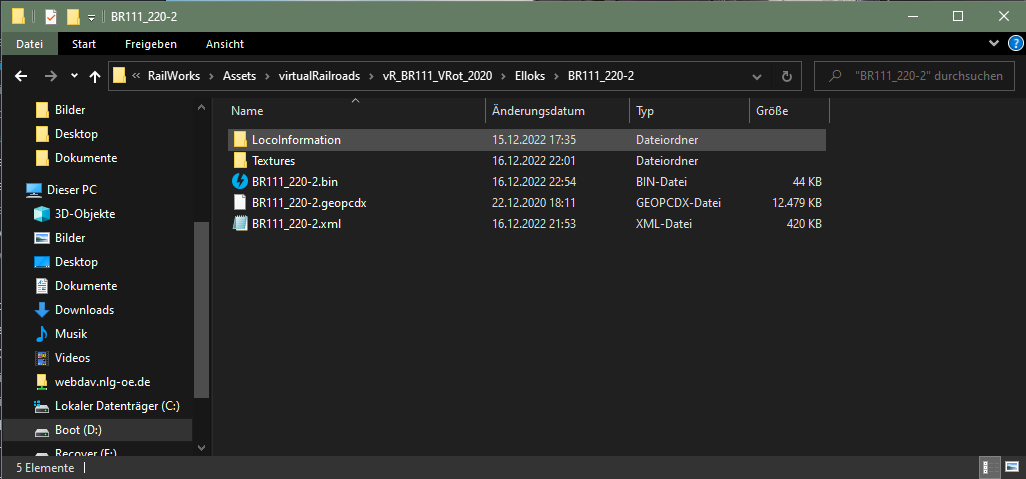This screenshot has height=479, width=1026.
Task: Switch to details view layout icon
Action: tap(989, 468)
